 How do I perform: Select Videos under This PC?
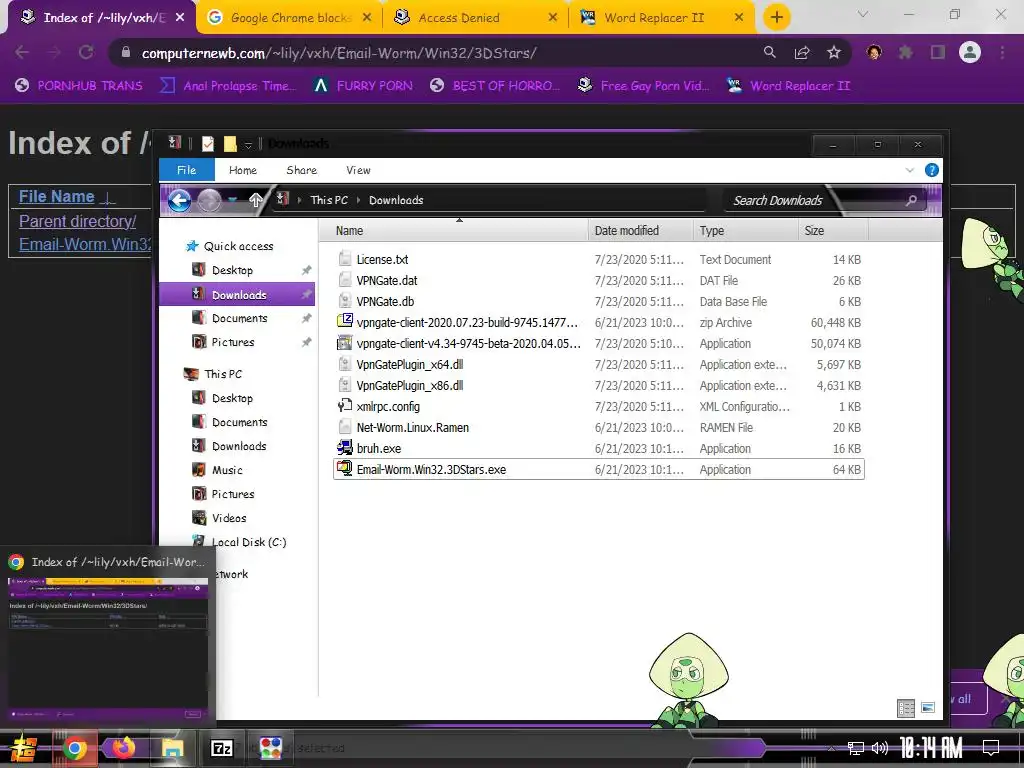click(x=229, y=518)
